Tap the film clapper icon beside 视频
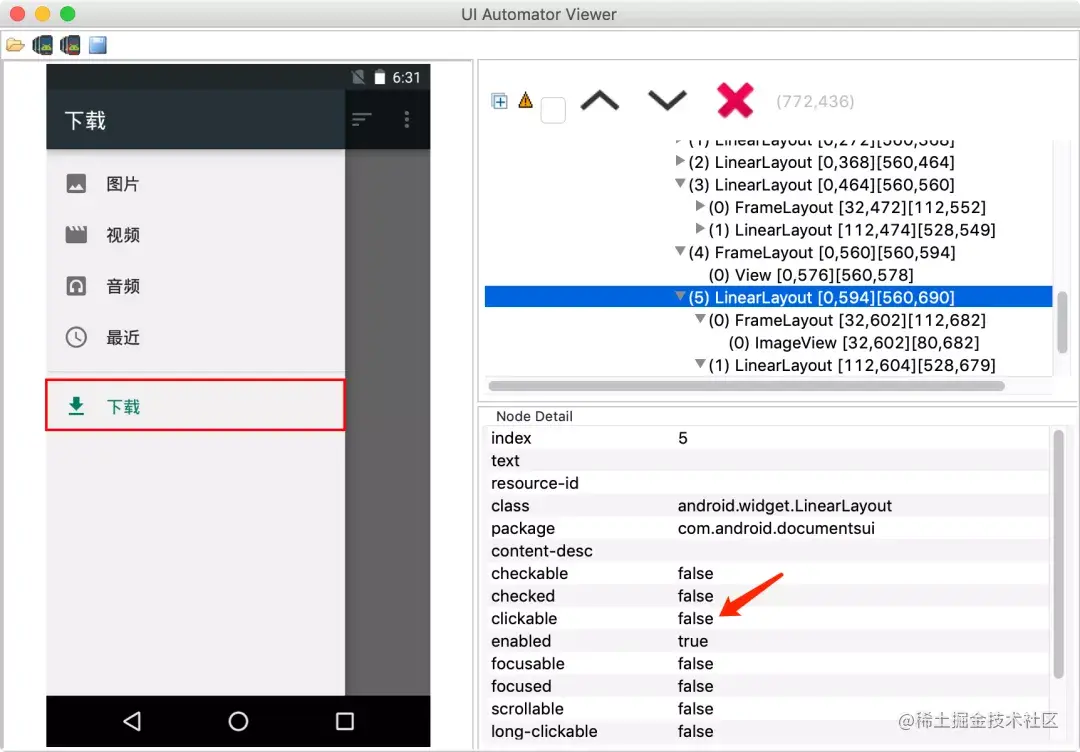 tap(76, 235)
